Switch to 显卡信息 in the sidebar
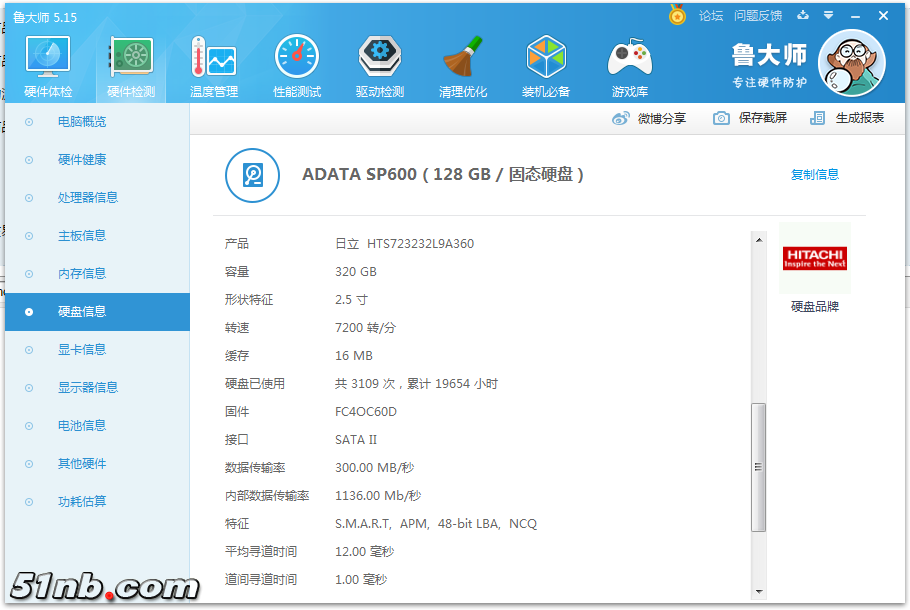 [x=82, y=350]
